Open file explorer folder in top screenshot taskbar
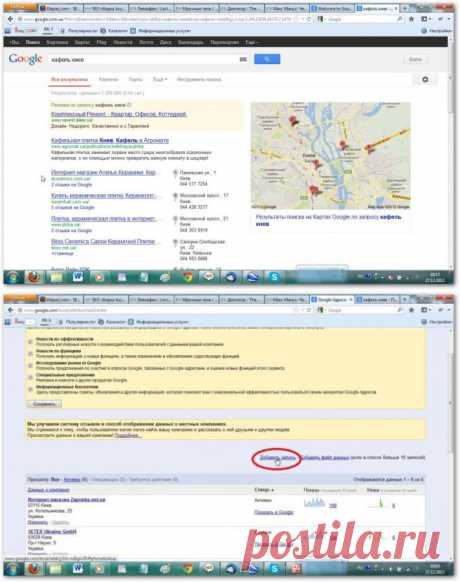The height and width of the screenshot is (582, 460). pyautogui.click(x=56, y=277)
